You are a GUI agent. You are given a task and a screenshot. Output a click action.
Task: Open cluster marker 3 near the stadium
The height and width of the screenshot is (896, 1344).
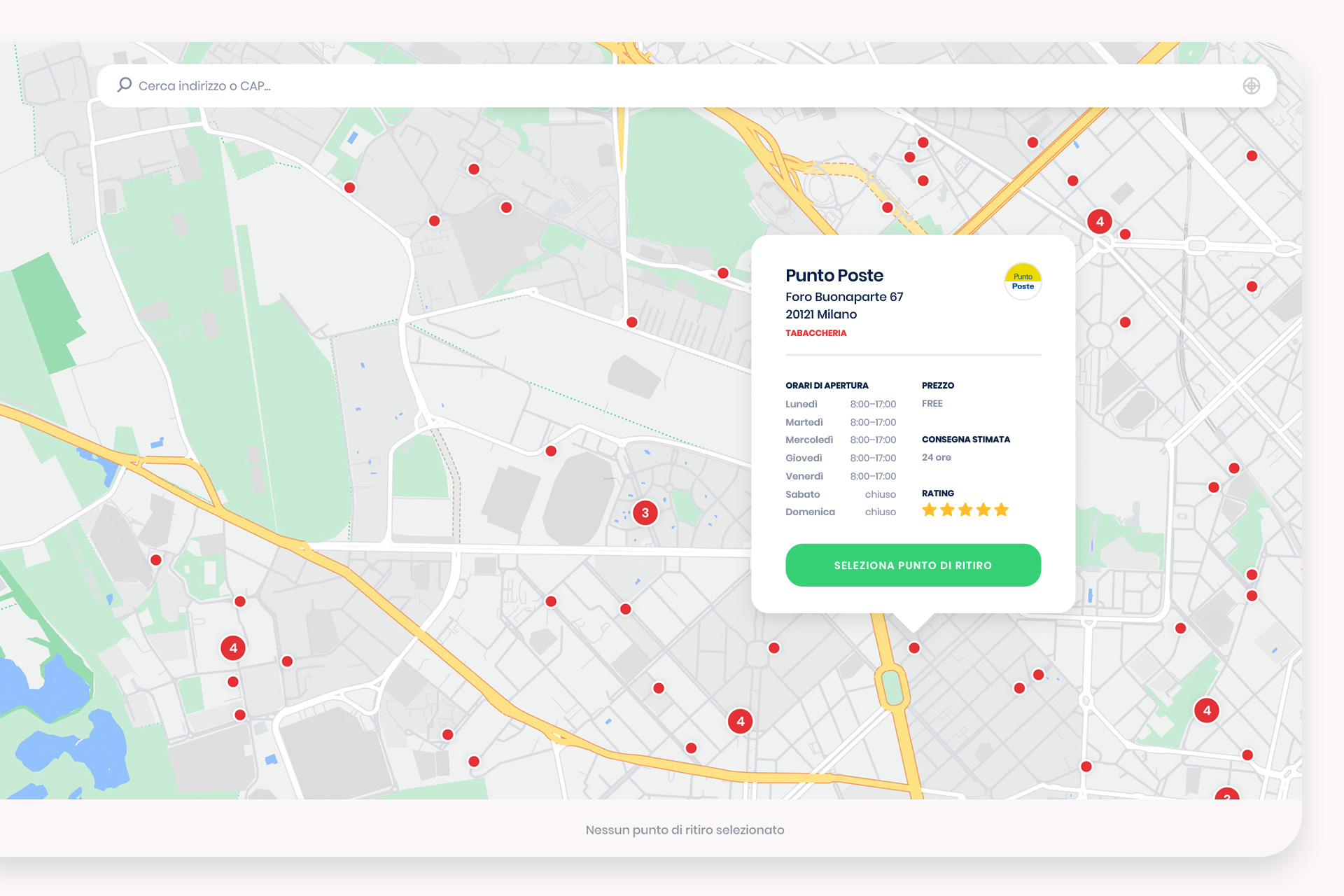[x=645, y=512]
